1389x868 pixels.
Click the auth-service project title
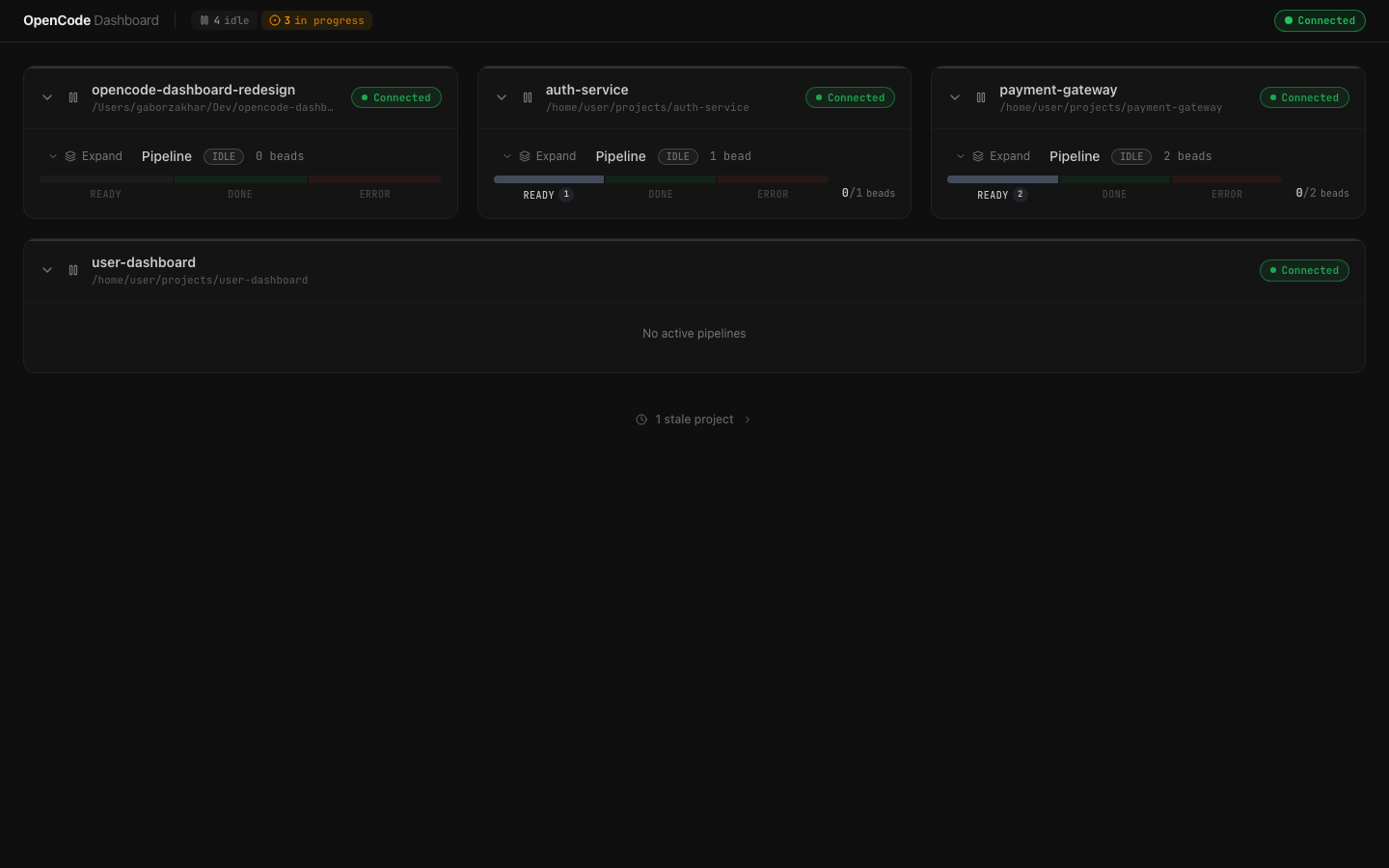coord(587,90)
